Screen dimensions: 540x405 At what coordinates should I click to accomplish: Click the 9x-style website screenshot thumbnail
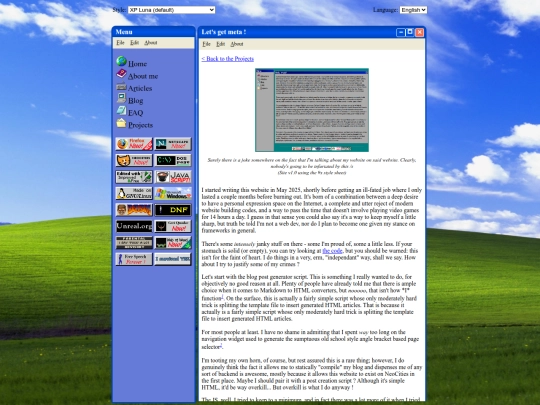pyautogui.click(x=312, y=110)
